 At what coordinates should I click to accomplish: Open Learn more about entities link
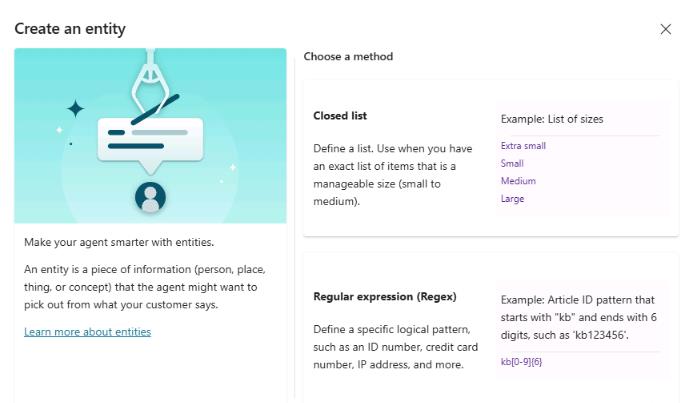(x=87, y=331)
